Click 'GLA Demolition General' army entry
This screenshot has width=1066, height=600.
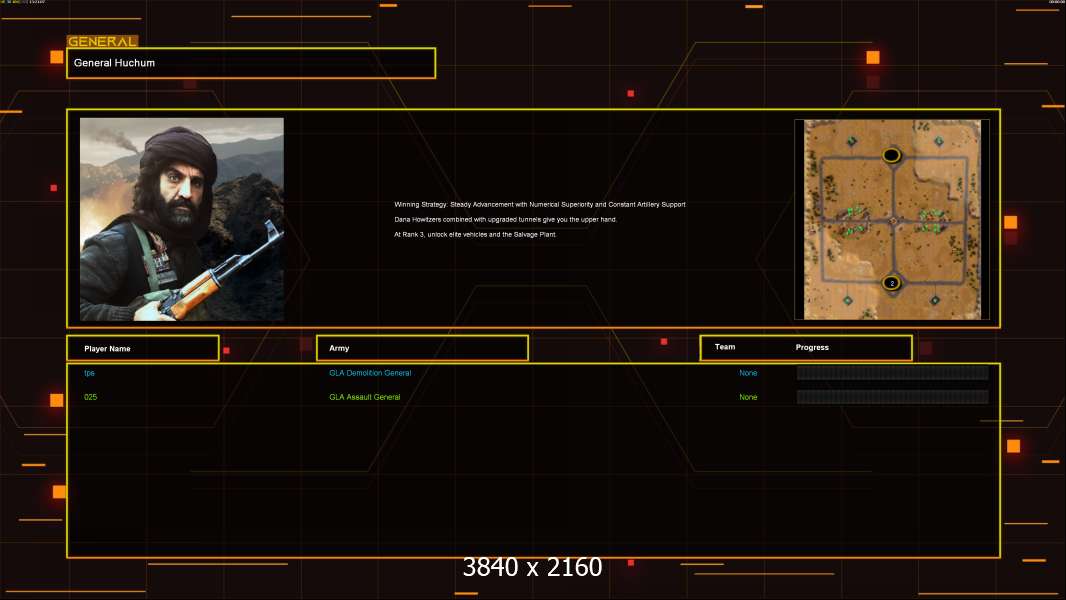click(370, 373)
